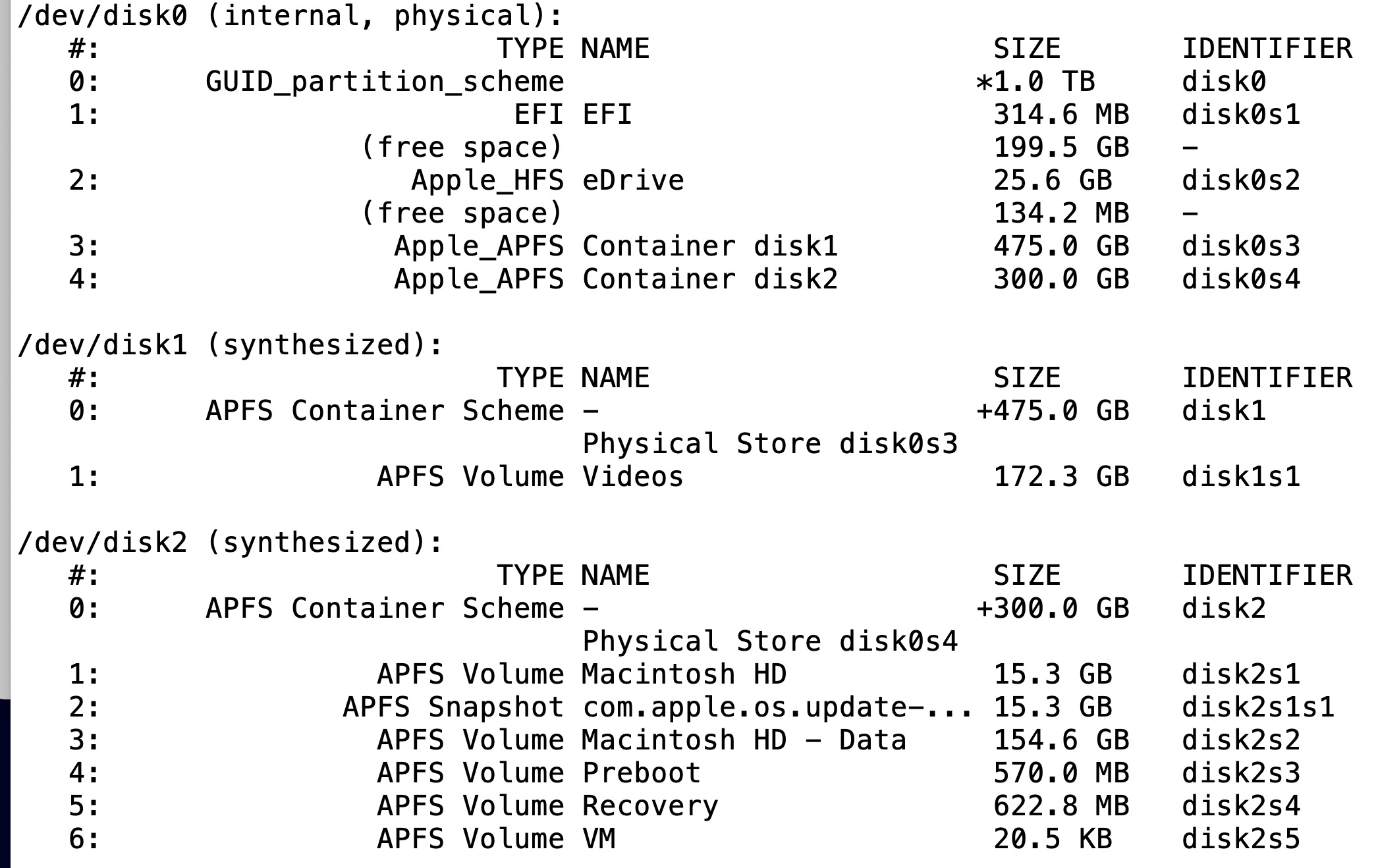Click the Videos APFS volume name

pyautogui.click(x=633, y=477)
